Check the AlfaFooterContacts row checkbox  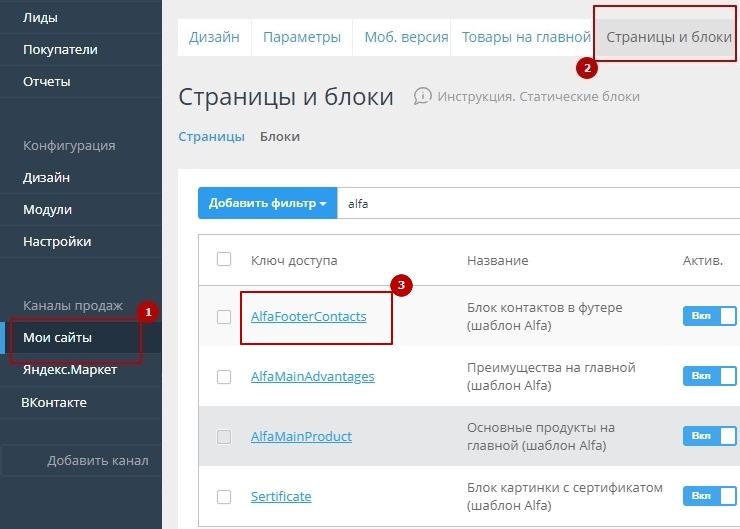[224, 317]
